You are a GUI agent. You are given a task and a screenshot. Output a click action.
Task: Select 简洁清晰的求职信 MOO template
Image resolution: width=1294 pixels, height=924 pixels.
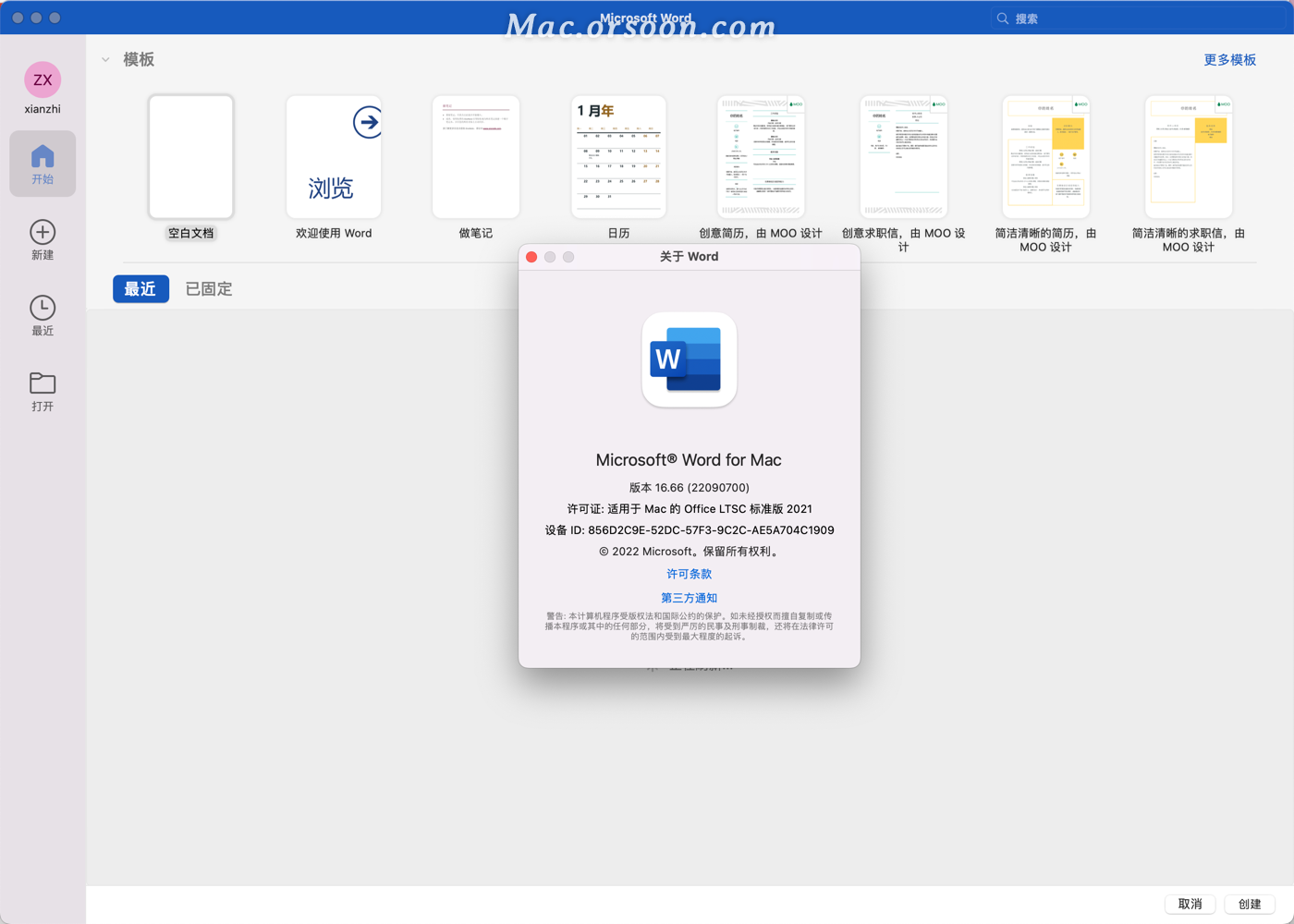pyautogui.click(x=1189, y=157)
